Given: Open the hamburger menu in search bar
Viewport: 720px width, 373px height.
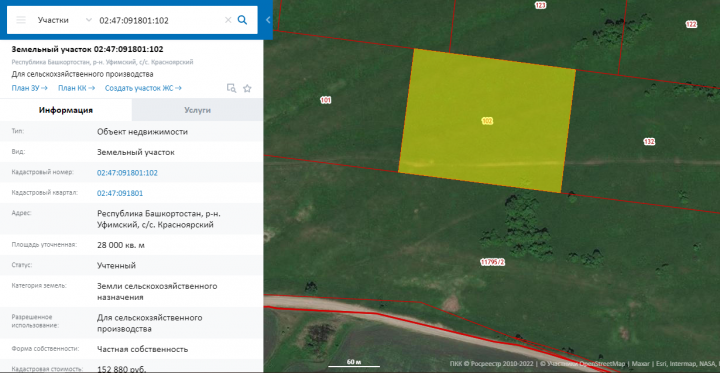Looking at the screenshot, I should 21,20.
